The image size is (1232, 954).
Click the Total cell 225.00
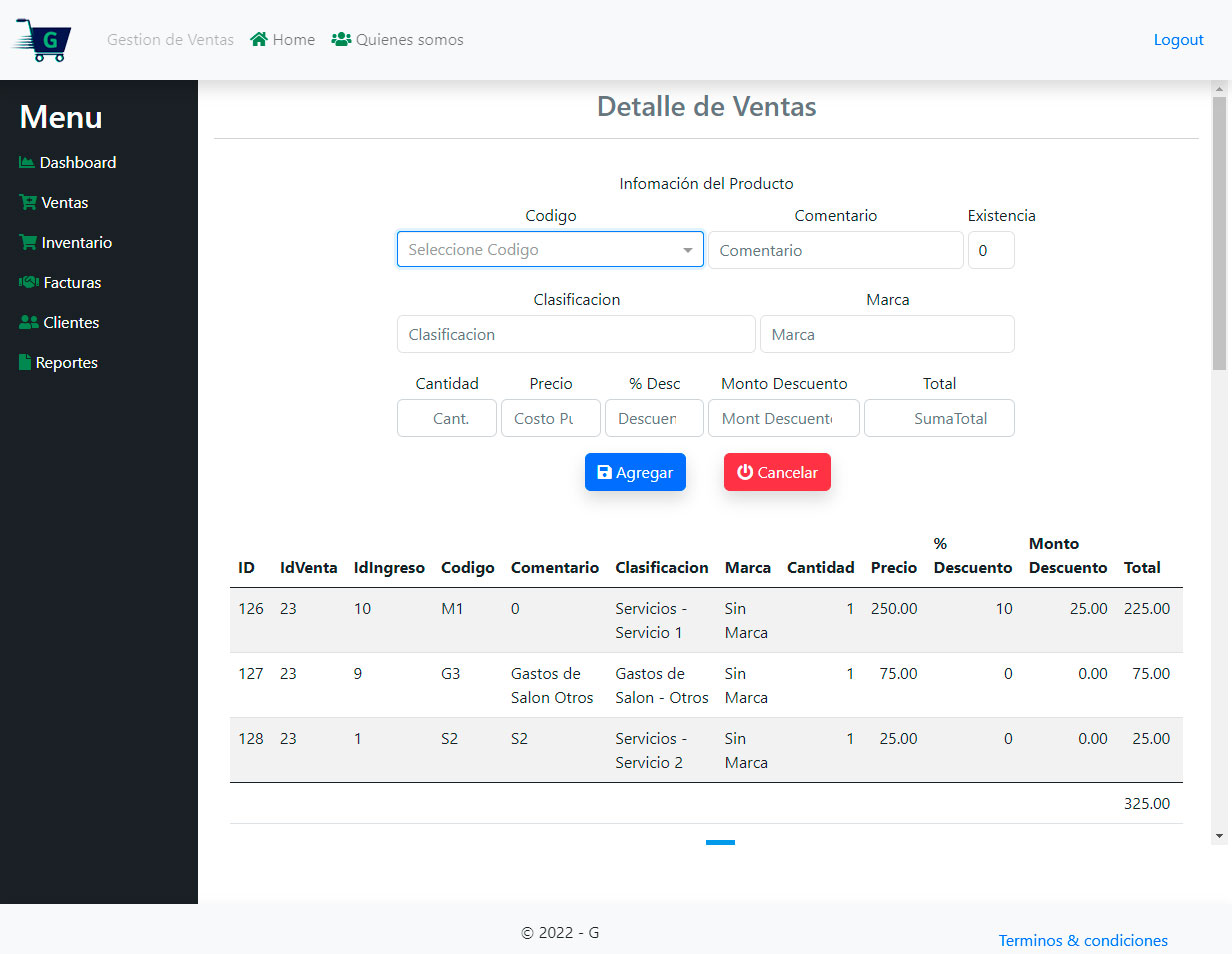click(1147, 608)
